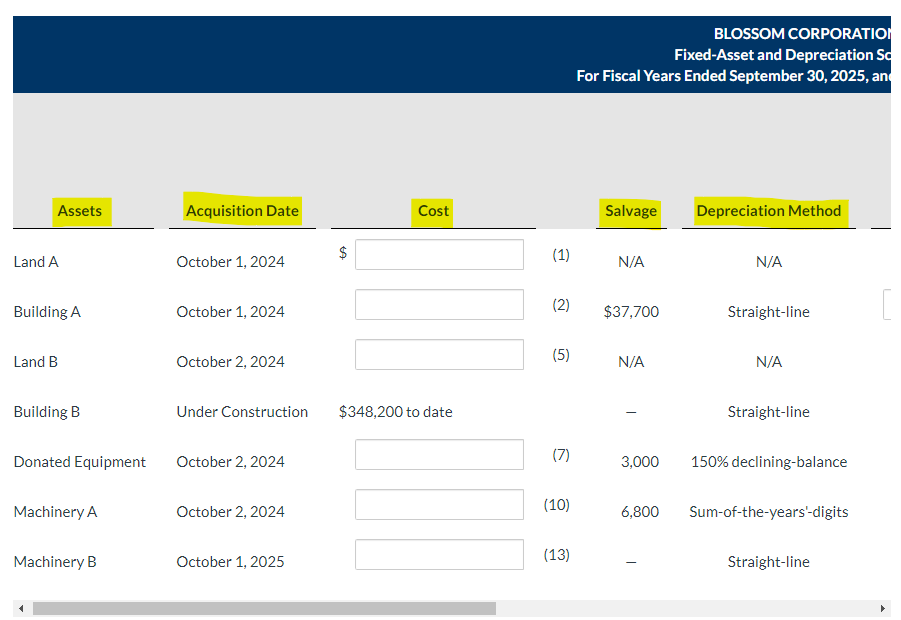The image size is (901, 620).
Task: Click the Depreciation Method column header
Action: [769, 211]
